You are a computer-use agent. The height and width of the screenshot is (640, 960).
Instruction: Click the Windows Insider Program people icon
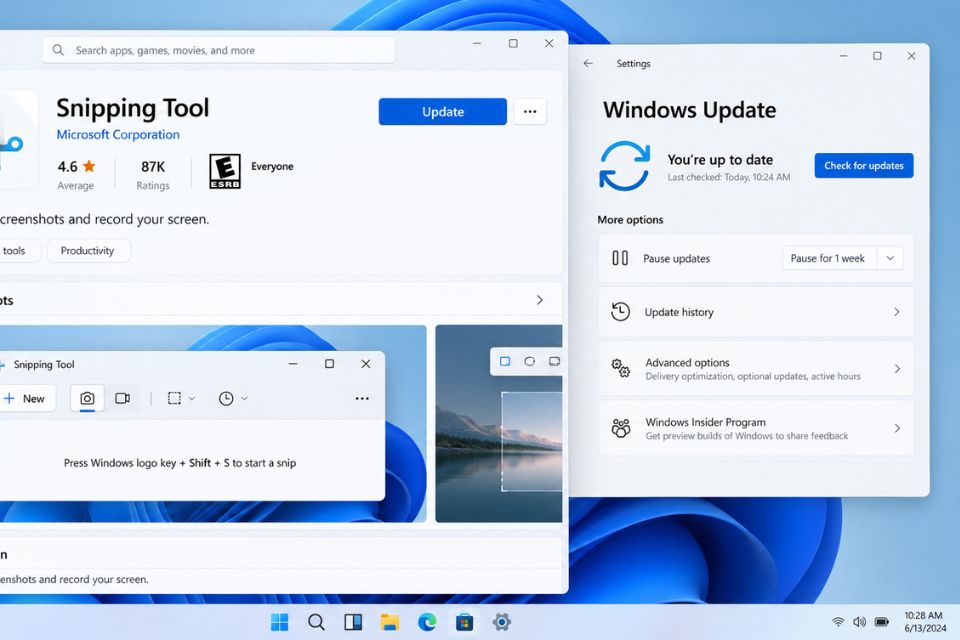tap(620, 427)
